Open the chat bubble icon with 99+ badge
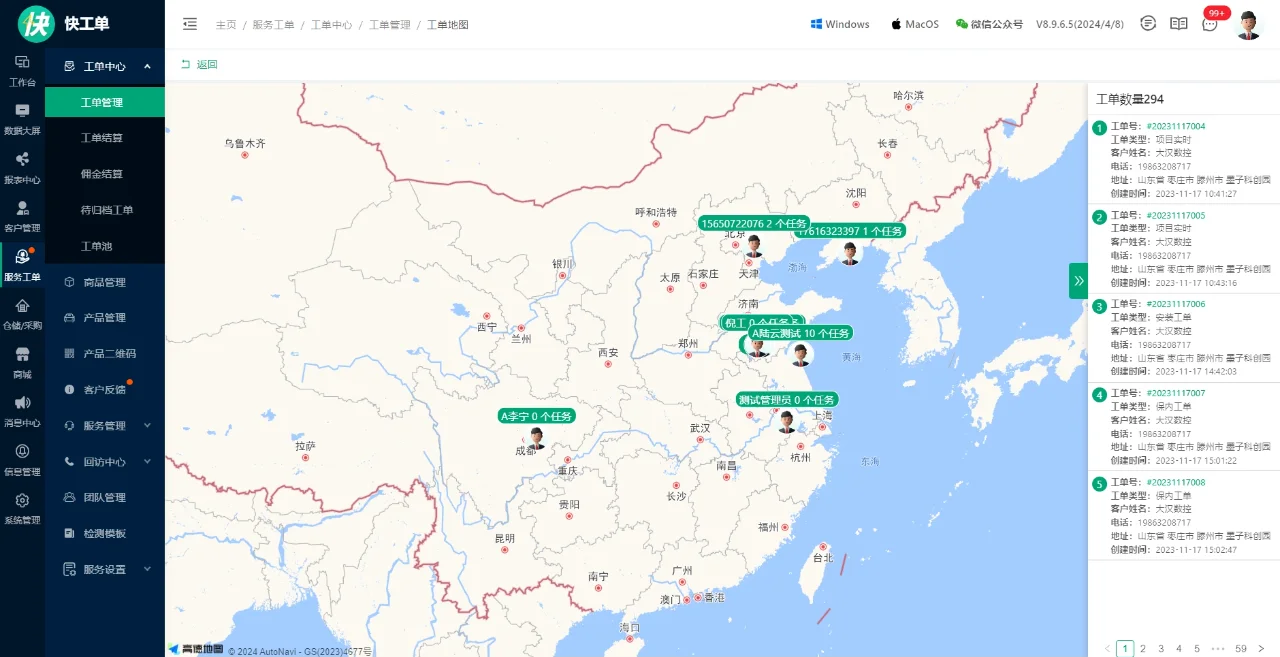 (x=1210, y=23)
